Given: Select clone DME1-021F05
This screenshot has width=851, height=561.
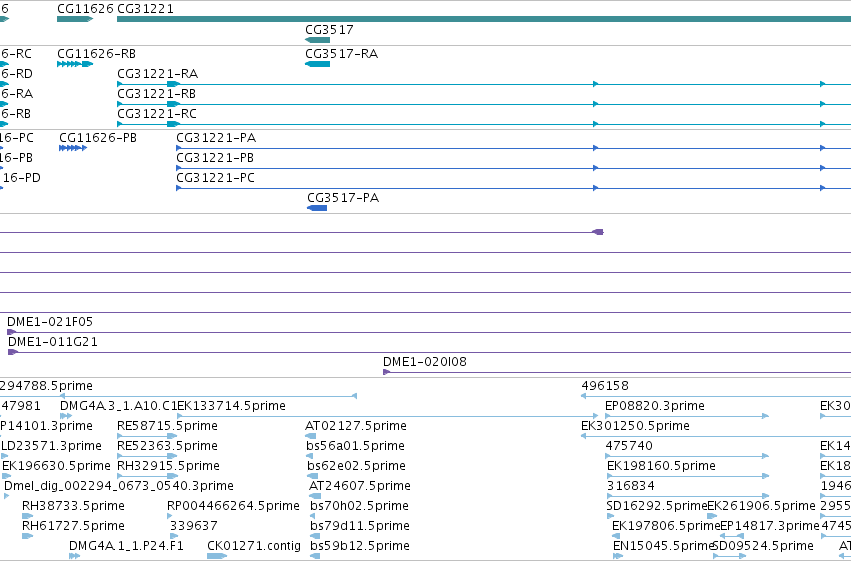Looking at the screenshot, I should 50,322.
